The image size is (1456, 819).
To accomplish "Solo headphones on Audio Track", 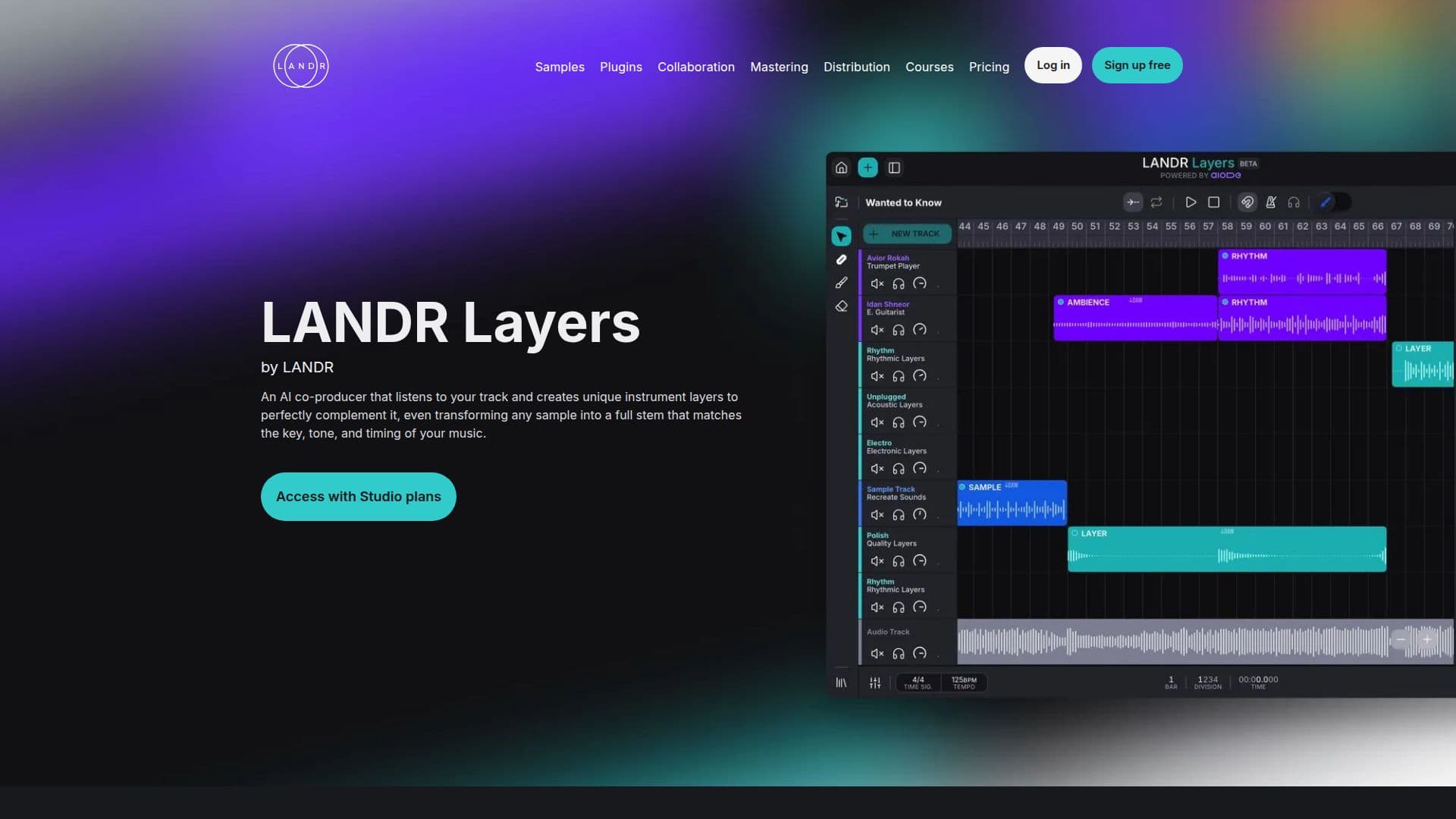I will coord(899,654).
